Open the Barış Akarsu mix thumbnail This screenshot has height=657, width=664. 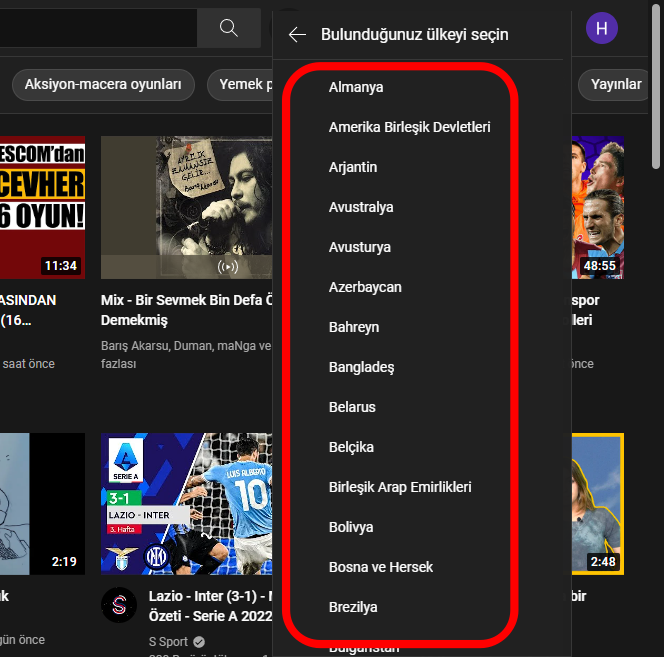coord(186,207)
